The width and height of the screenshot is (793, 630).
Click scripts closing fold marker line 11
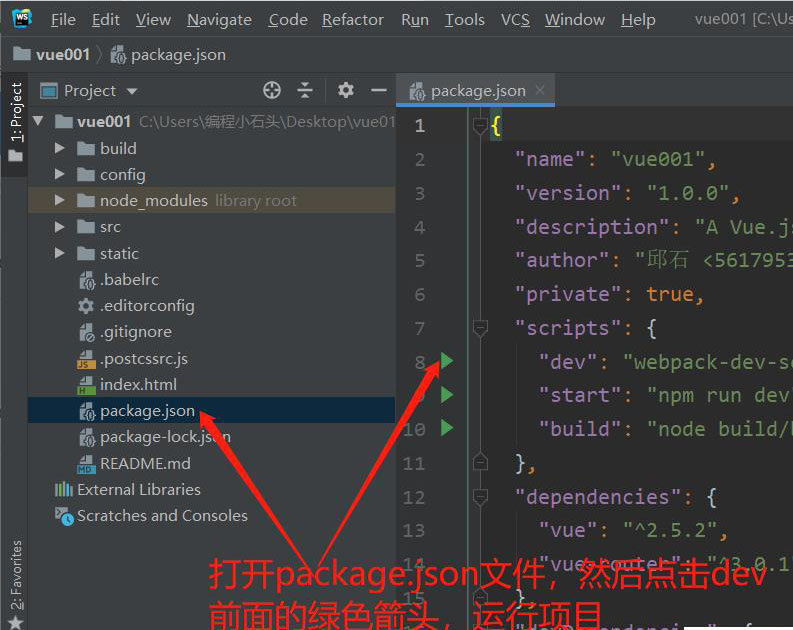(479, 462)
